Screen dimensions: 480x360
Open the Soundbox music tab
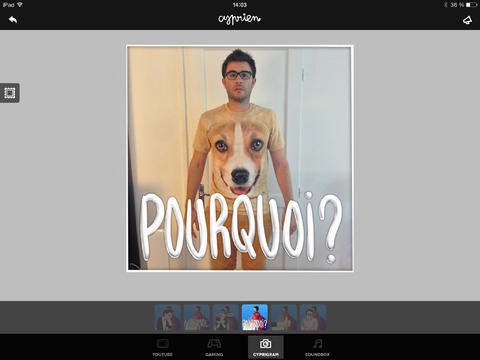[x=317, y=347]
